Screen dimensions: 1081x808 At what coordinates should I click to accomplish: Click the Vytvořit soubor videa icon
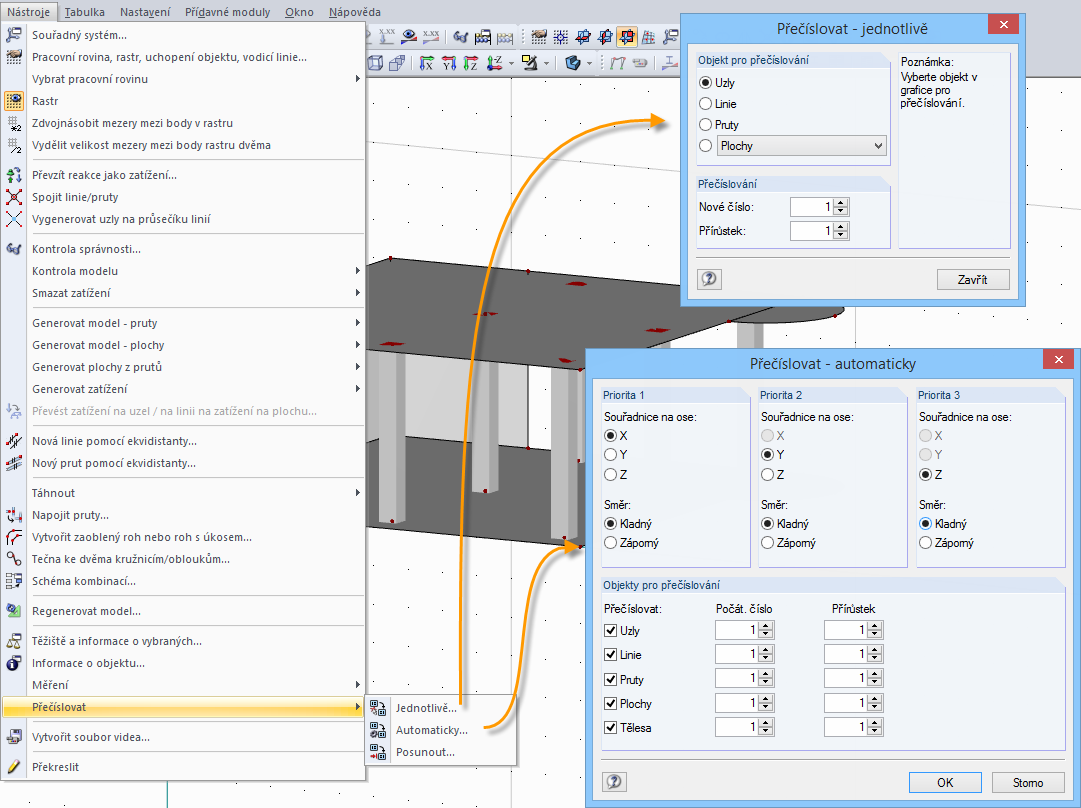pos(14,737)
